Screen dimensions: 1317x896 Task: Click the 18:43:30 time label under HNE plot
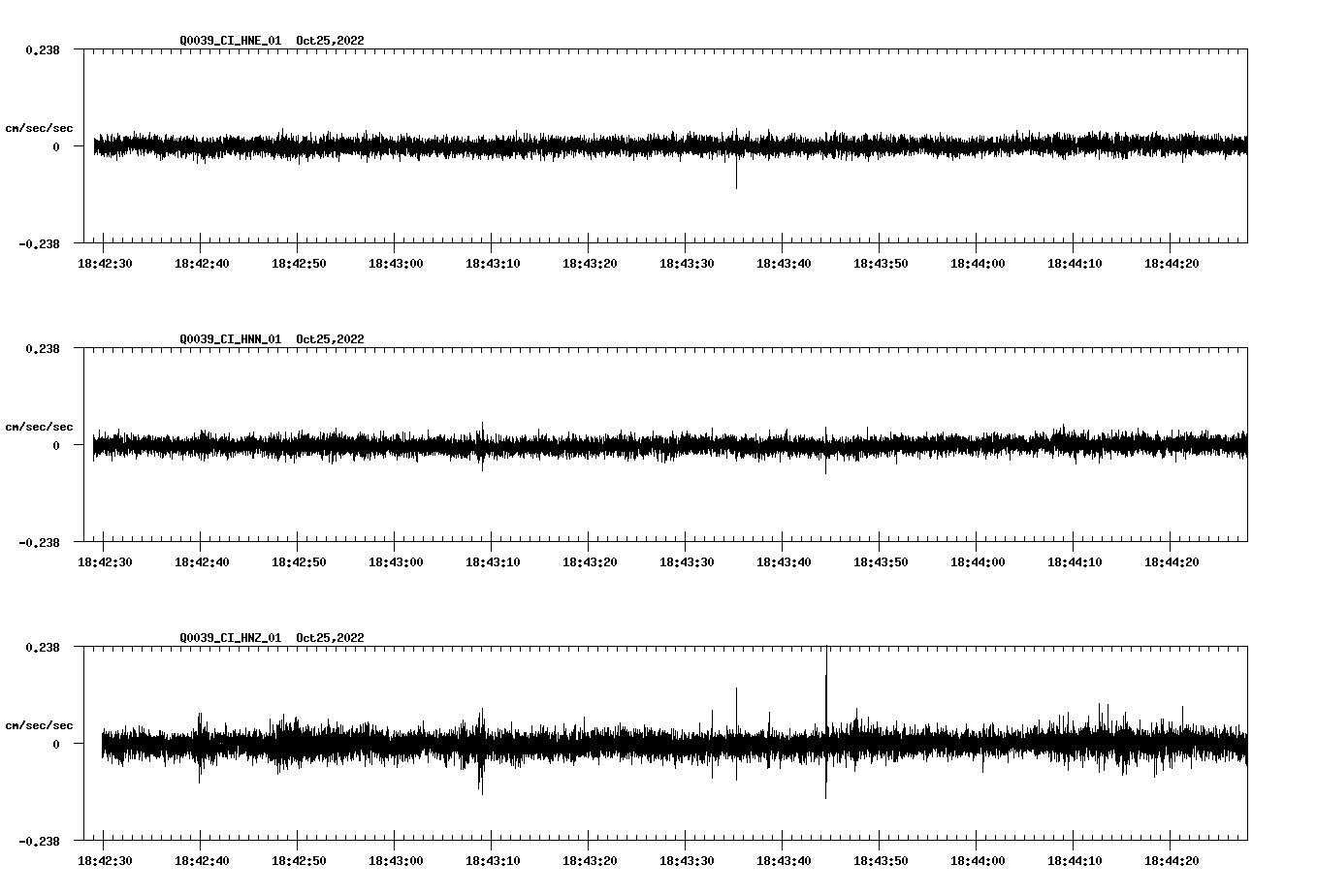point(687,264)
